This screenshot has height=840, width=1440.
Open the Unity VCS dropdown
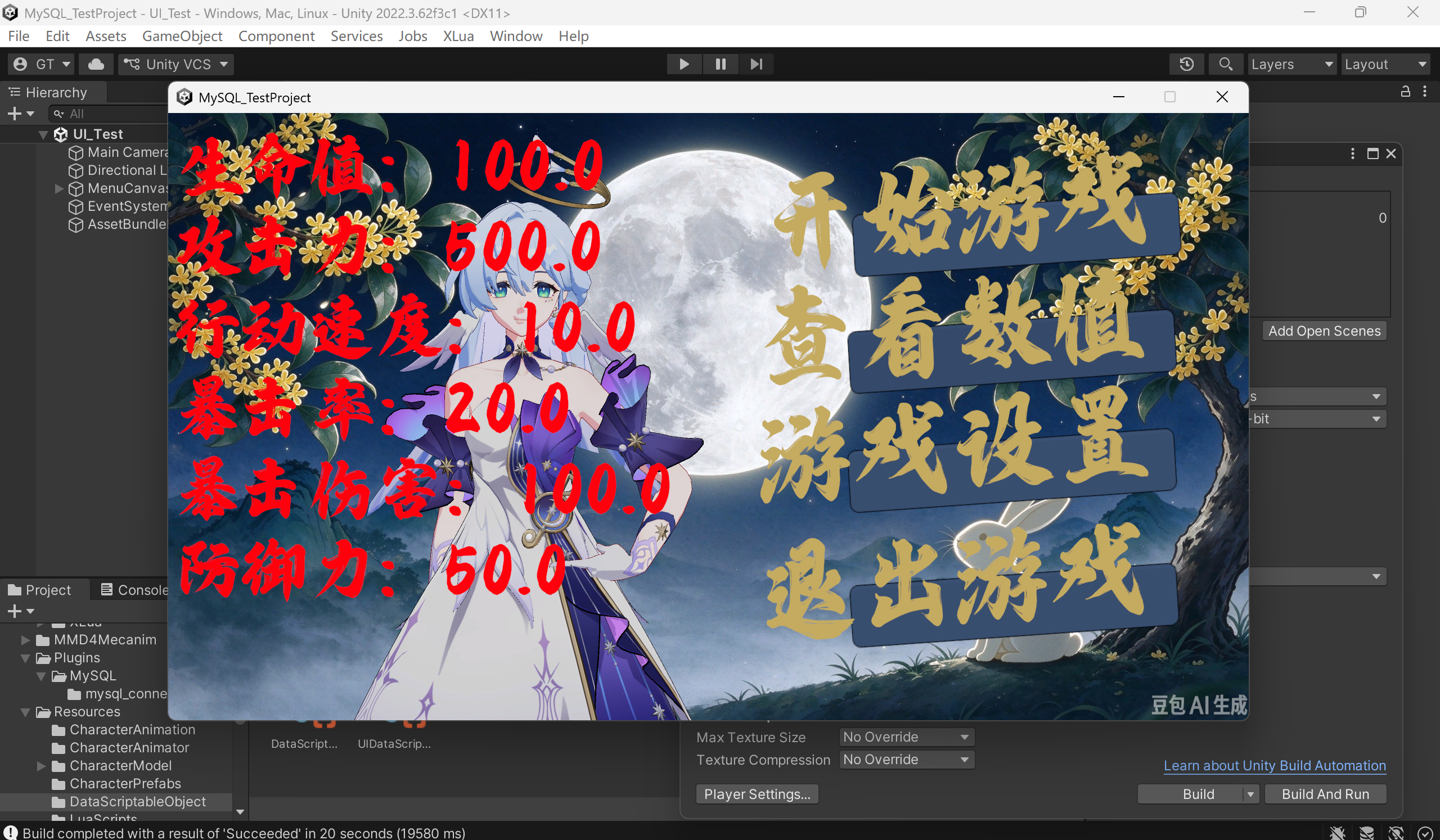(x=176, y=64)
